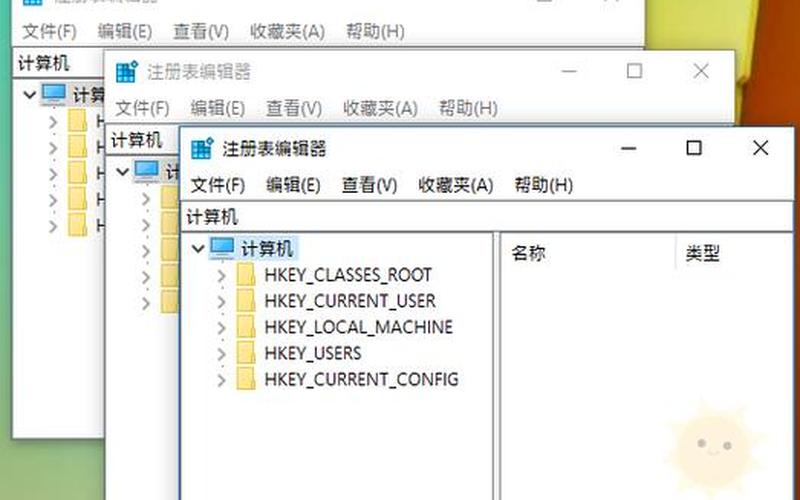Open 查看(V) menu in the front window

tap(369, 185)
